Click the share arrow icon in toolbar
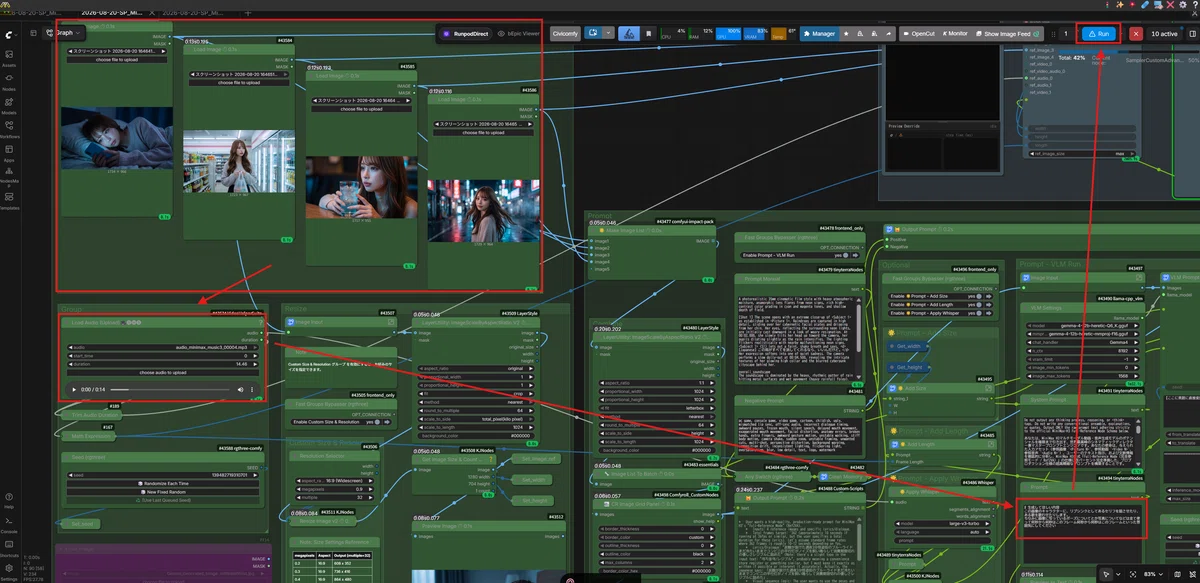 click(888, 33)
